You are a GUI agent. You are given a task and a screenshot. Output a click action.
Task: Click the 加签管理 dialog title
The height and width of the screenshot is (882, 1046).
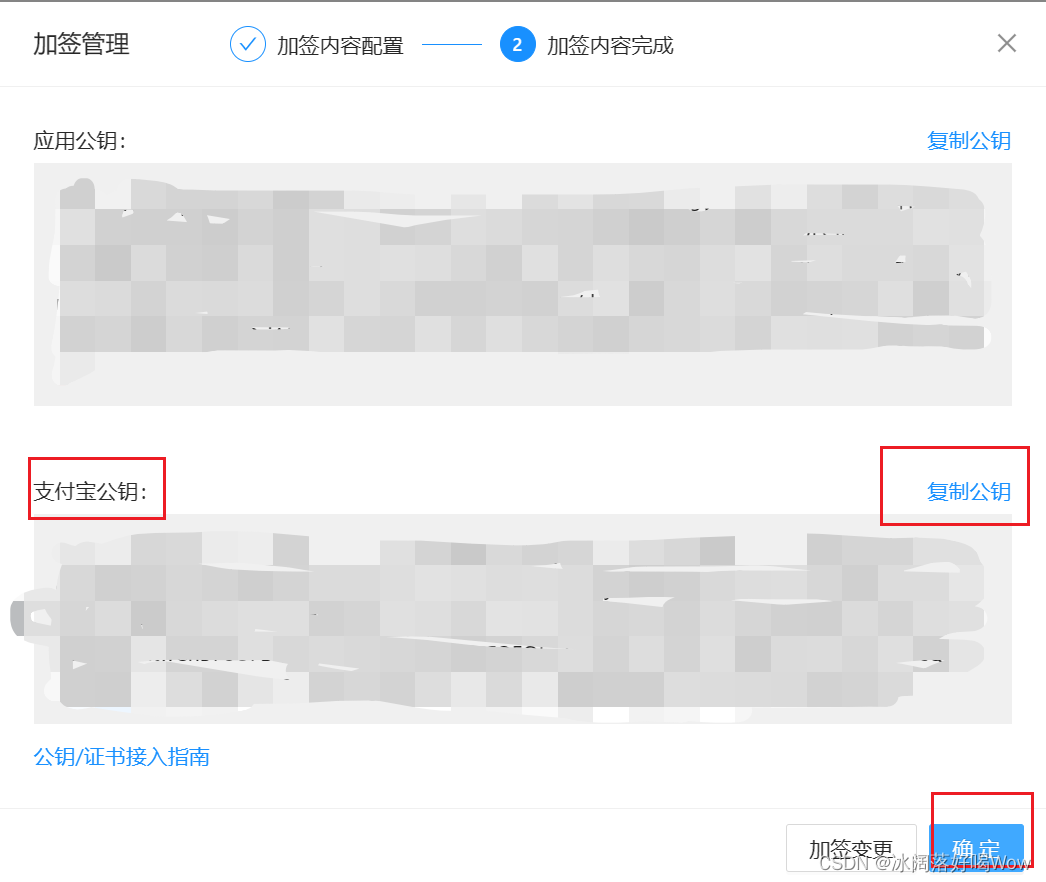coord(81,44)
